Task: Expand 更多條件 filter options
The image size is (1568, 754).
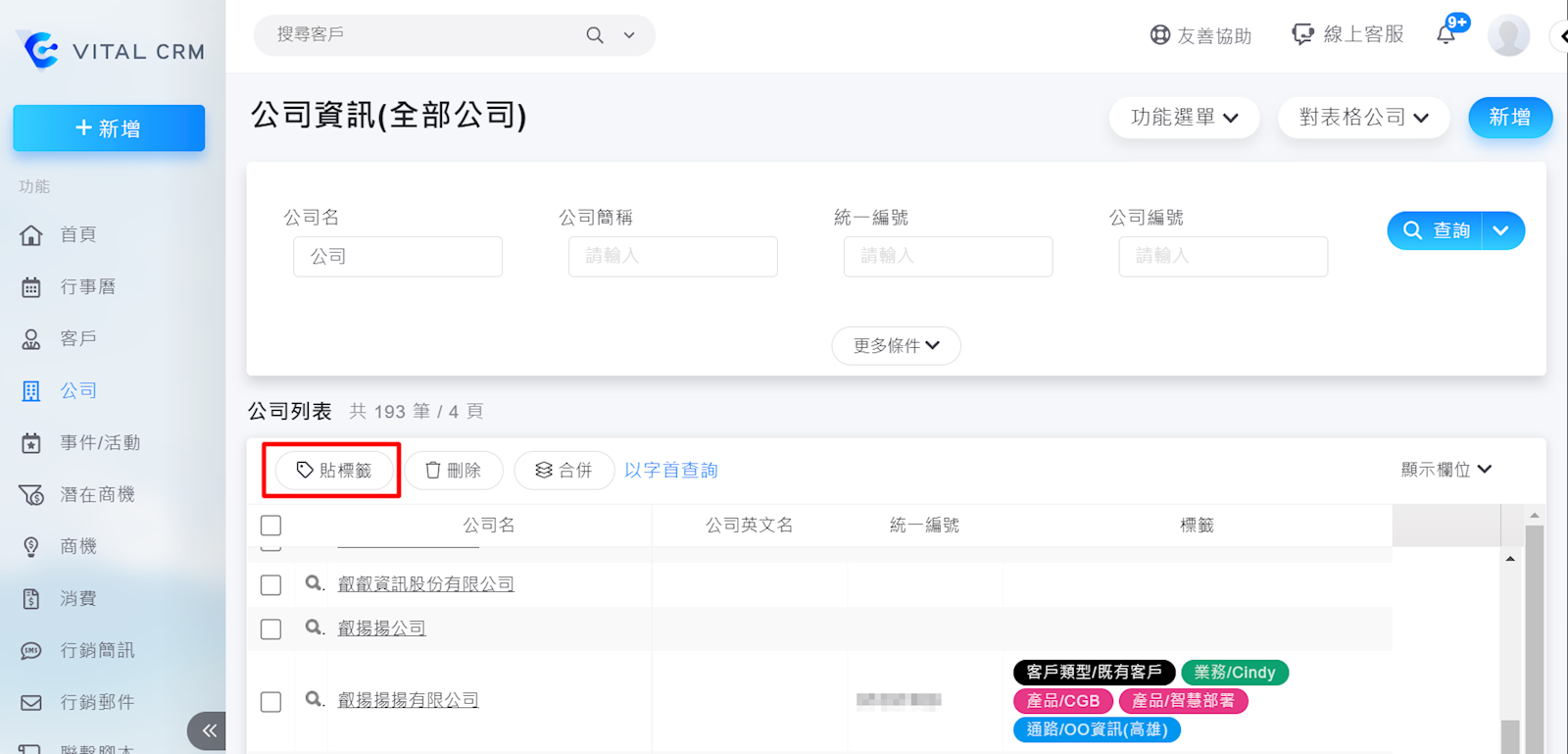Action: [x=896, y=345]
